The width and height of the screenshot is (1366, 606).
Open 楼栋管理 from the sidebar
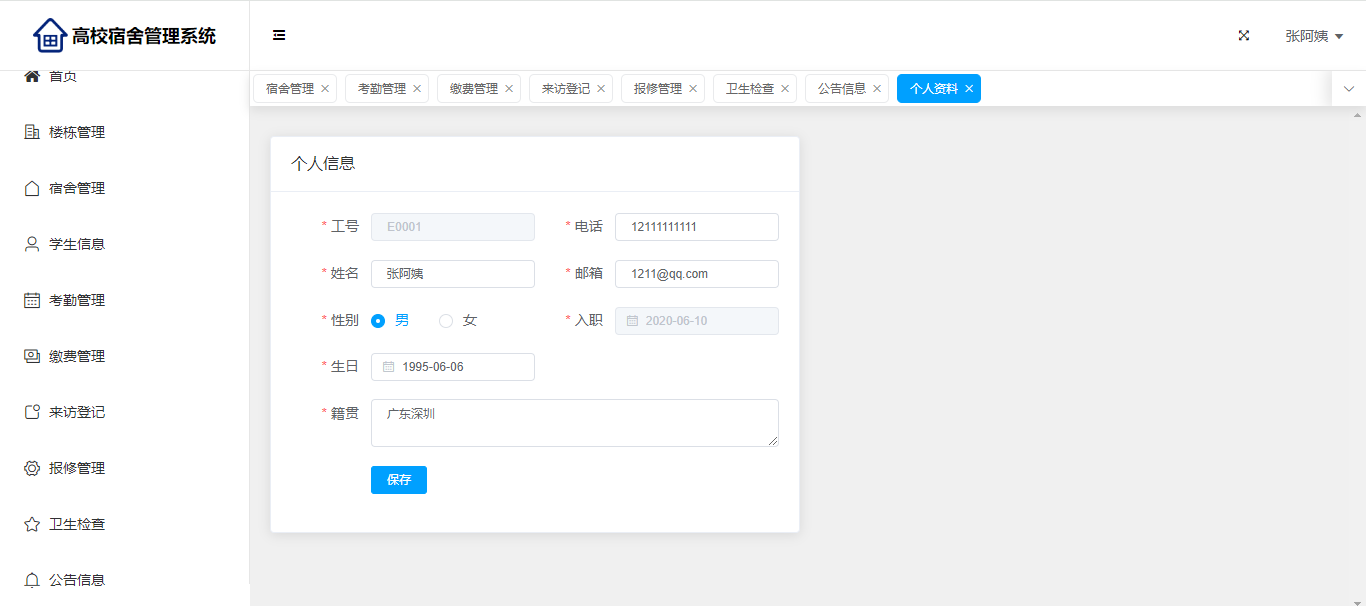coord(77,132)
